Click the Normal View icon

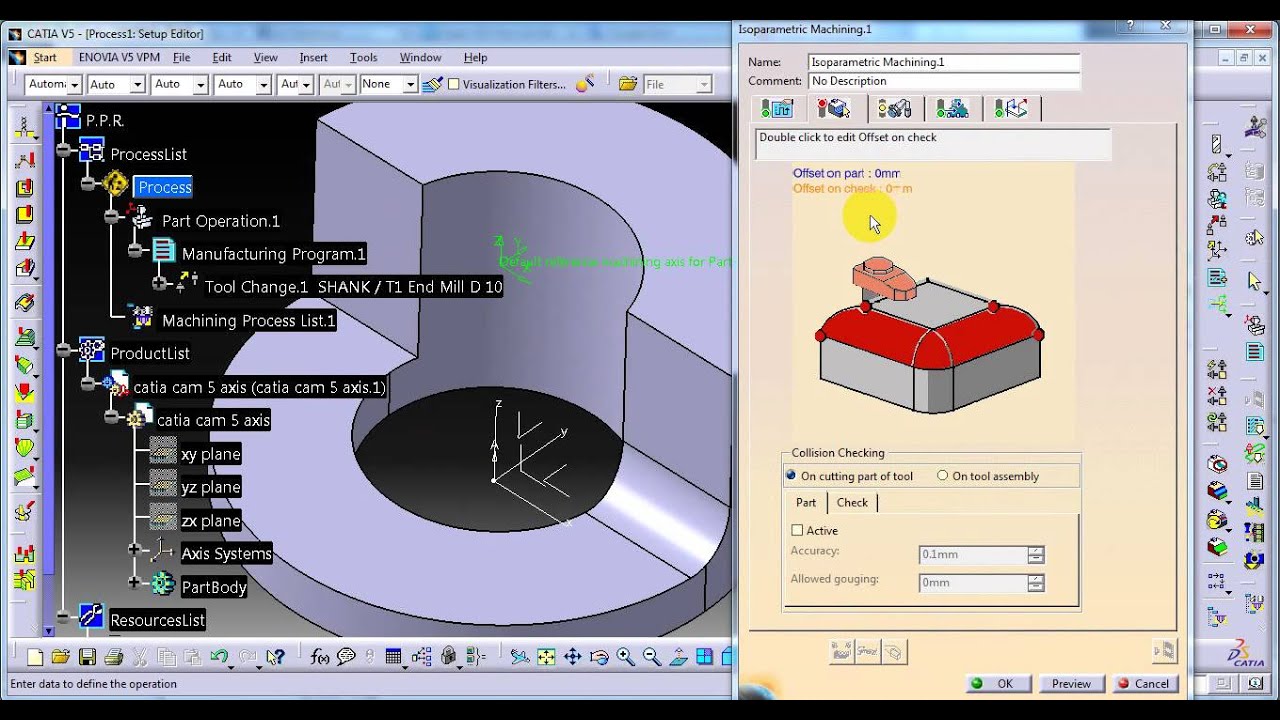pos(679,657)
